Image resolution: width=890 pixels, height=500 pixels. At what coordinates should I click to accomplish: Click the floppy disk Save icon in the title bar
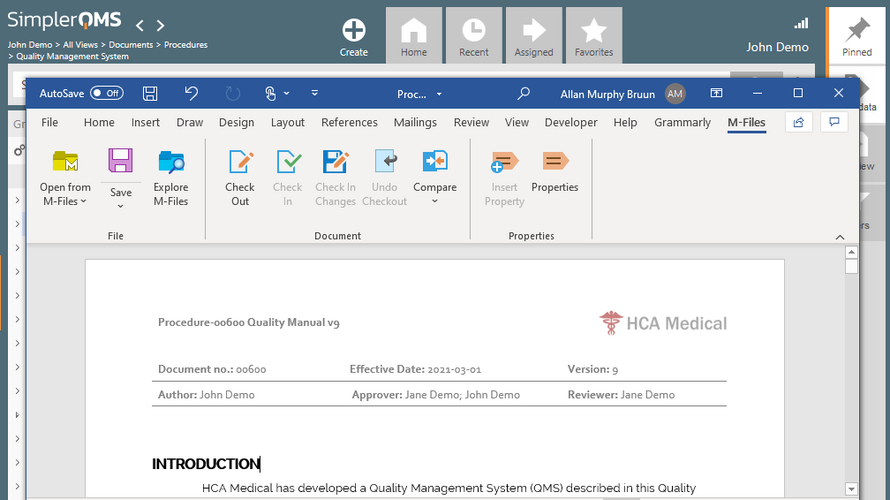point(150,93)
